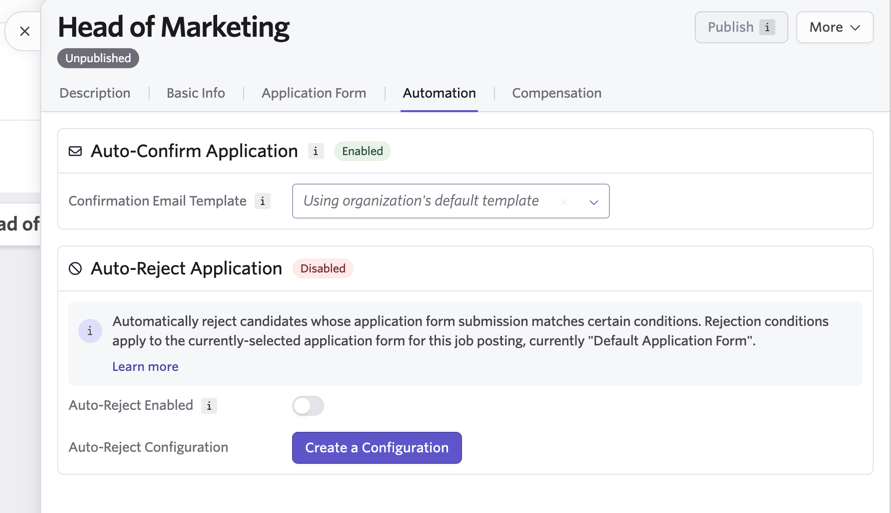
Task: Click the Unpublished status badge
Action: point(98,58)
